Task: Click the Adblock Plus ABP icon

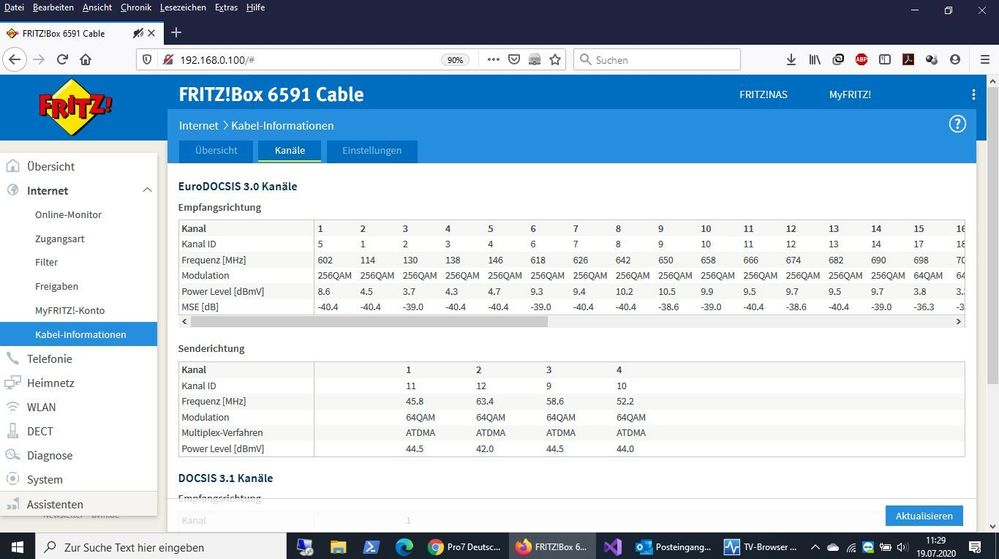Action: [861, 59]
